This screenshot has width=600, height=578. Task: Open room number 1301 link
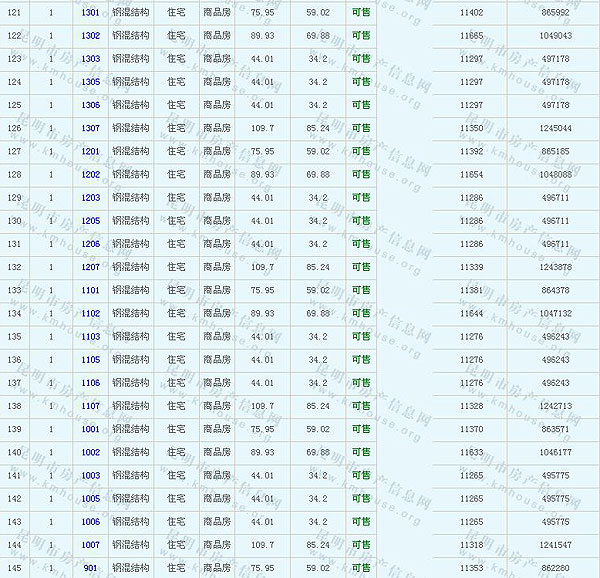pos(91,12)
